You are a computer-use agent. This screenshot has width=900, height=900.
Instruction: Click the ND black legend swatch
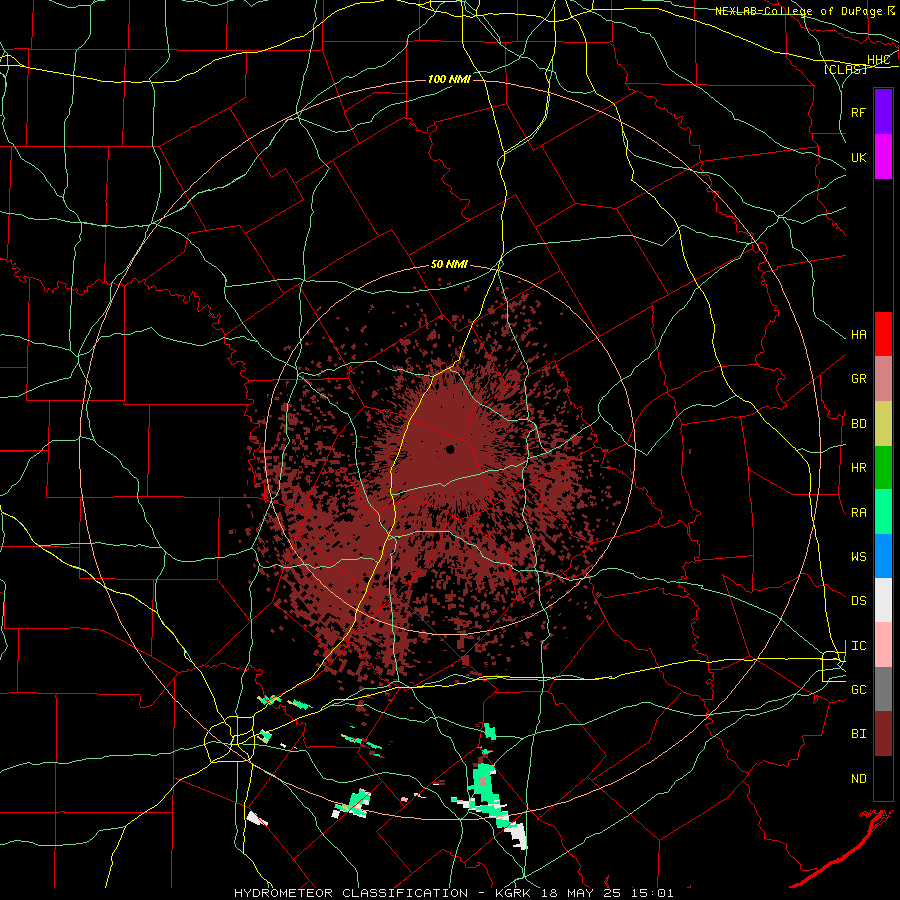click(x=883, y=778)
